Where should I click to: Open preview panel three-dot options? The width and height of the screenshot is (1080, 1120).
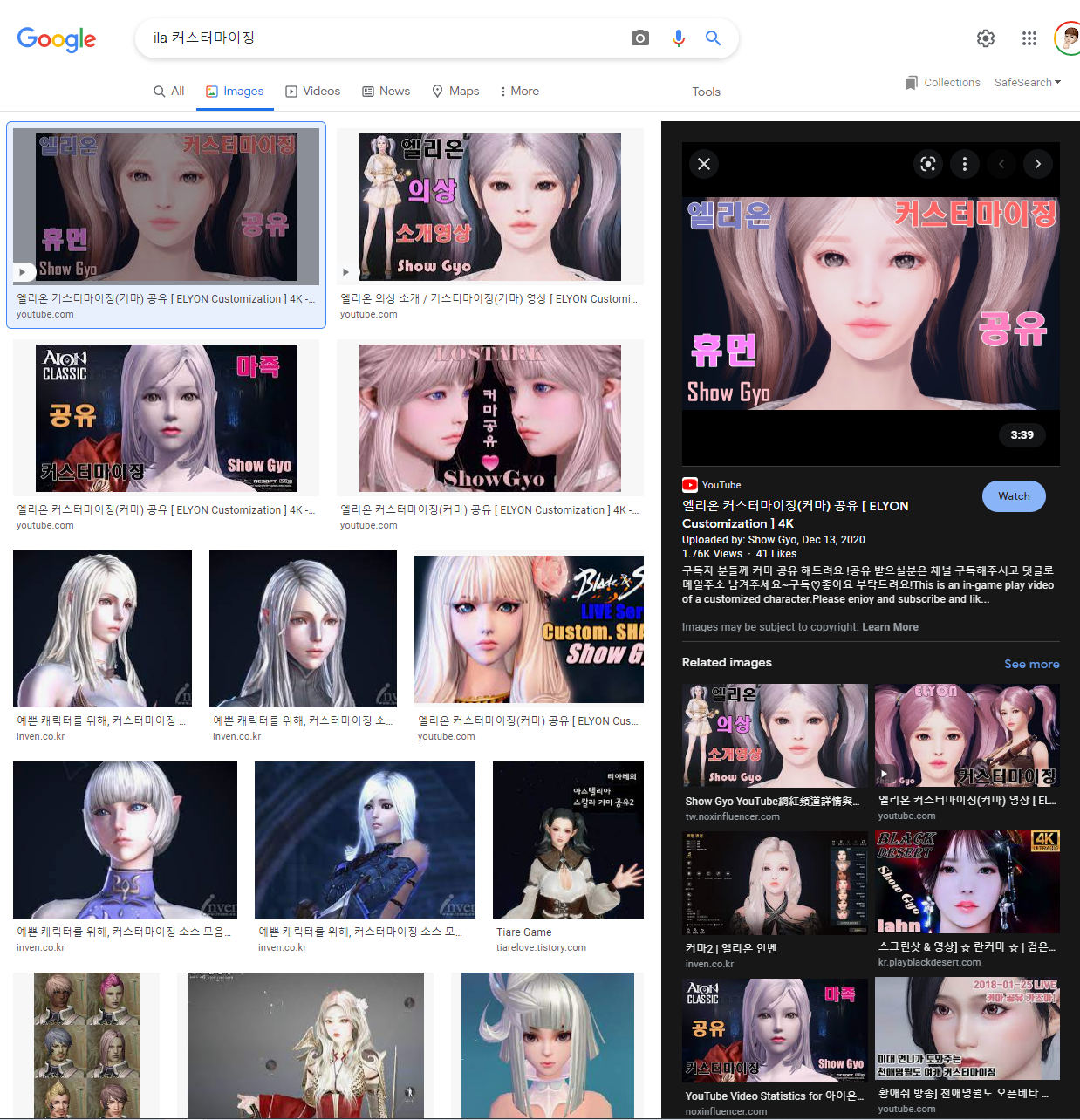point(964,164)
